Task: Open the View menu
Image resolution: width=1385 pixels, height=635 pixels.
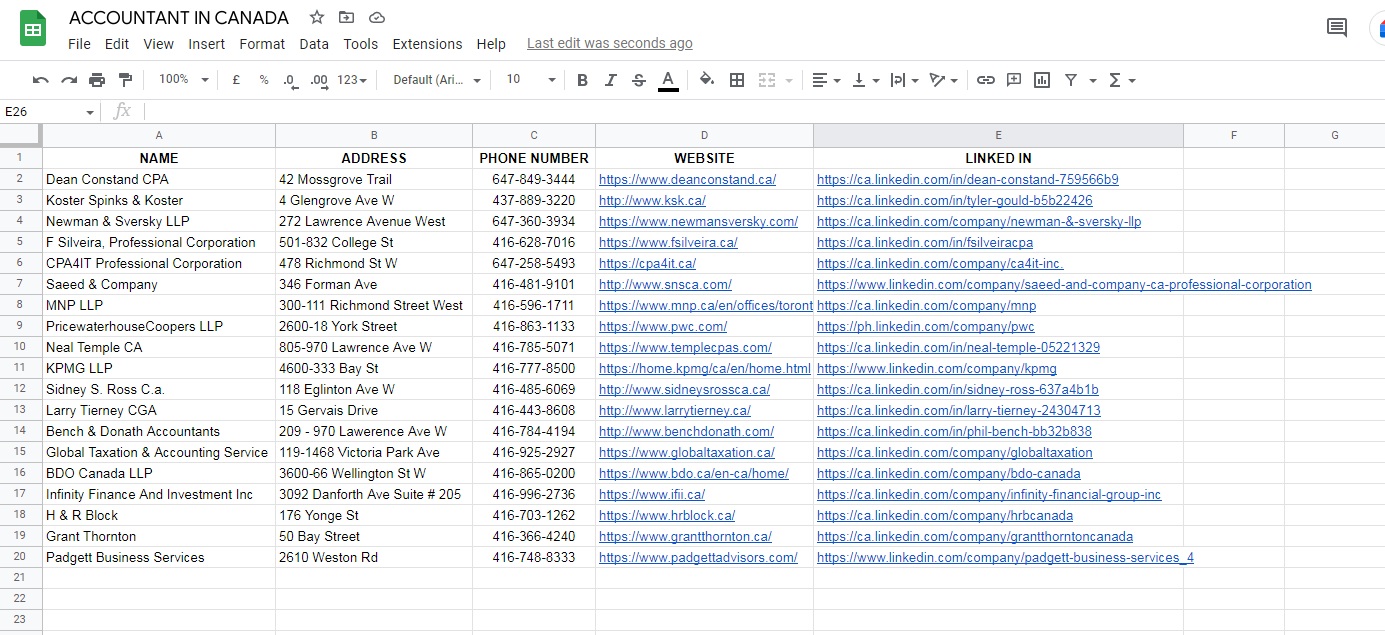Action: [x=158, y=44]
